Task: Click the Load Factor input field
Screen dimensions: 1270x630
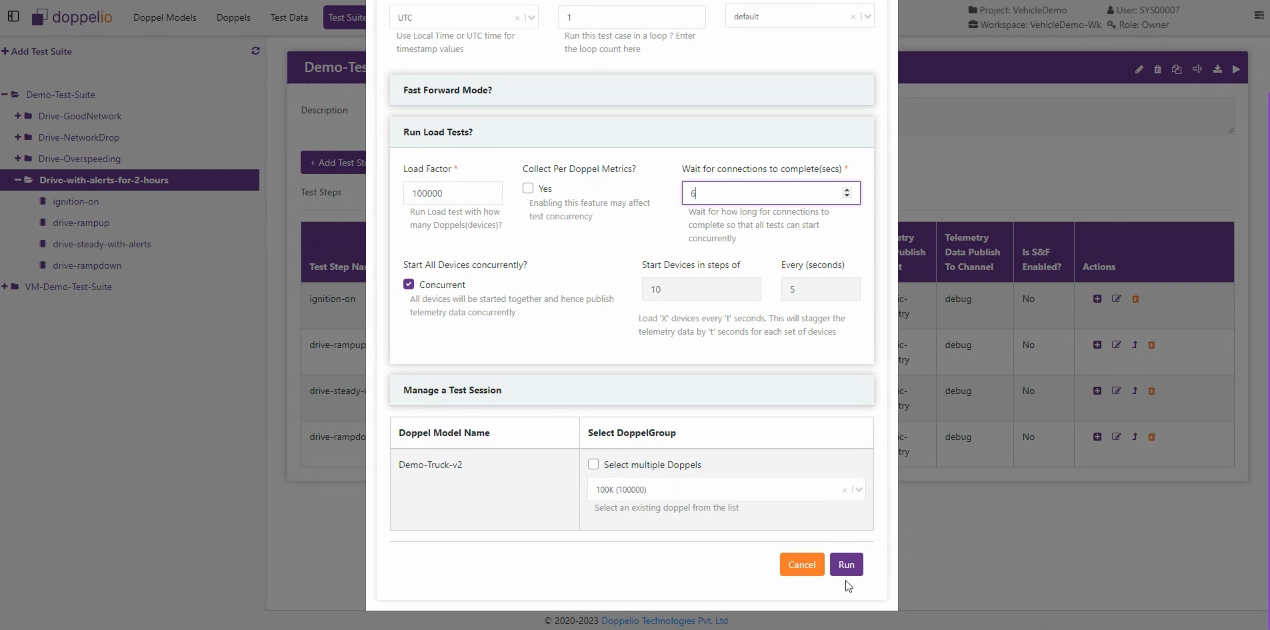Action: click(x=453, y=193)
